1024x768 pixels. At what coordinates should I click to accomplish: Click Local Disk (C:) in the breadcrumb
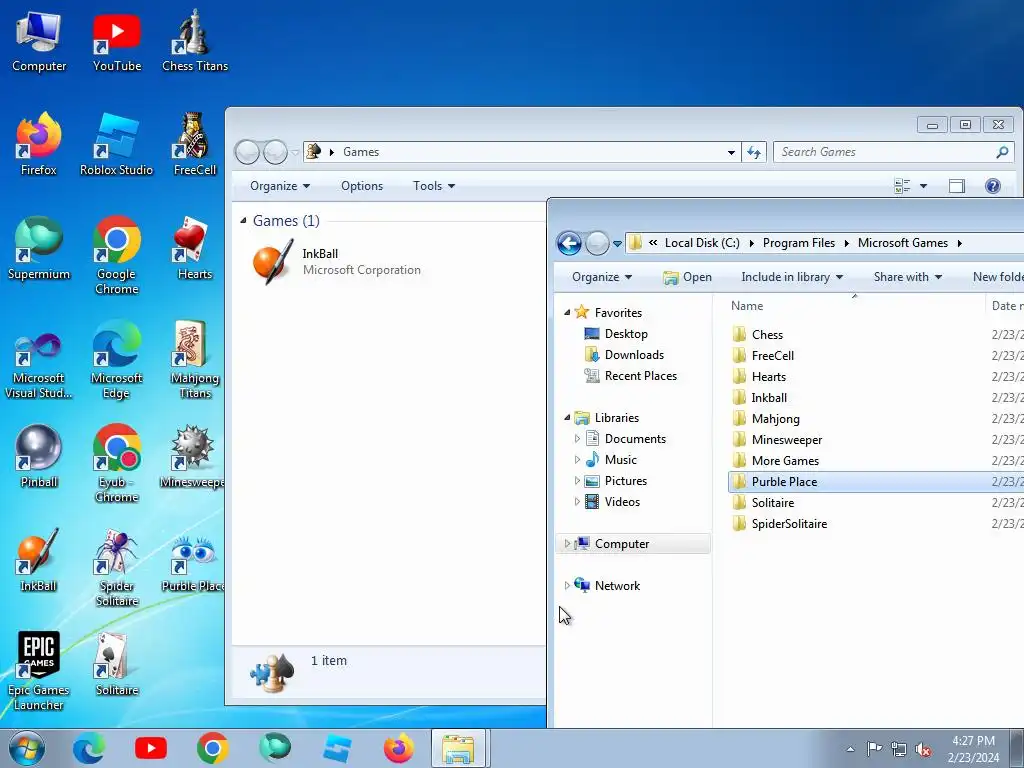pyautogui.click(x=702, y=243)
